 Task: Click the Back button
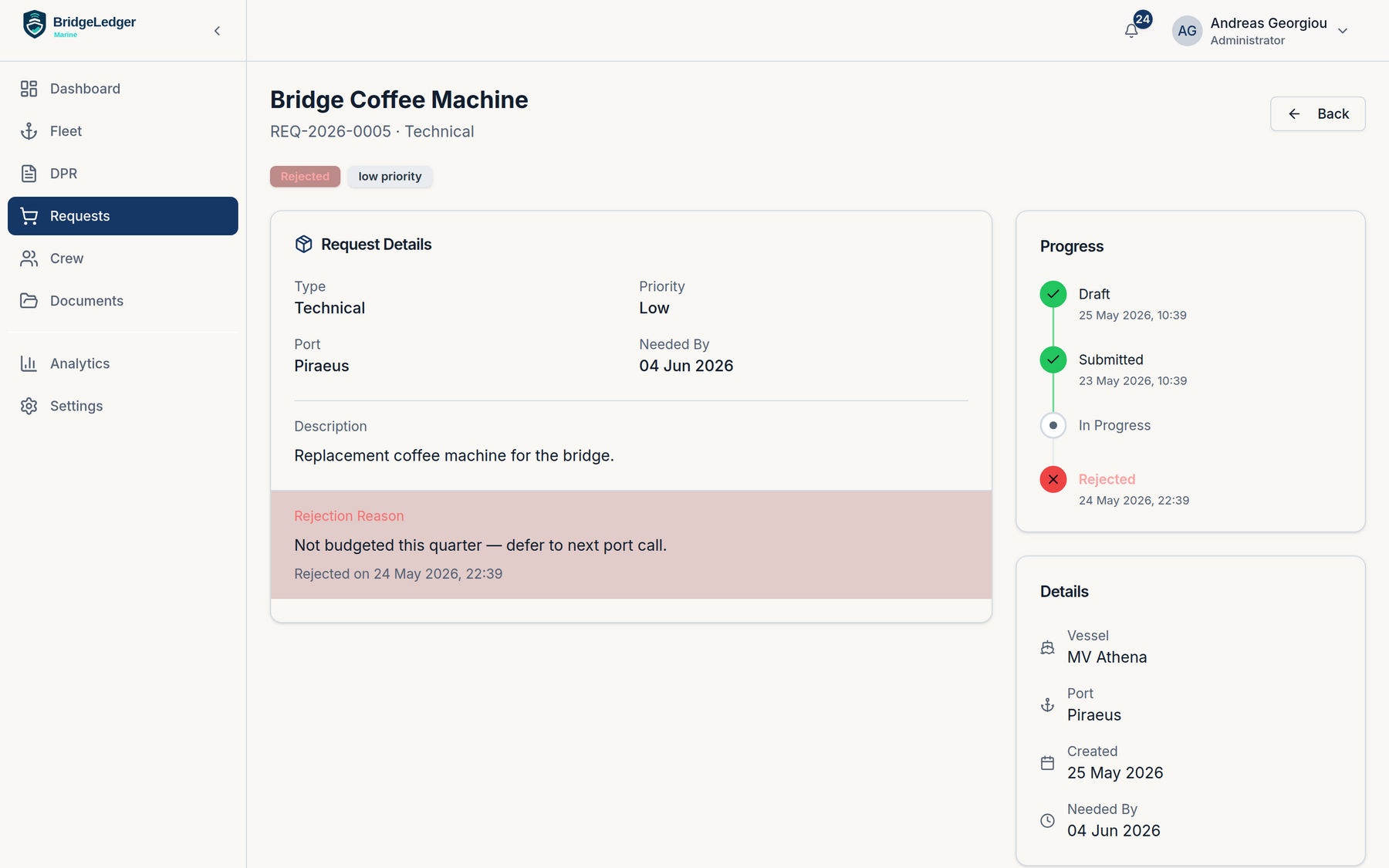1317,114
